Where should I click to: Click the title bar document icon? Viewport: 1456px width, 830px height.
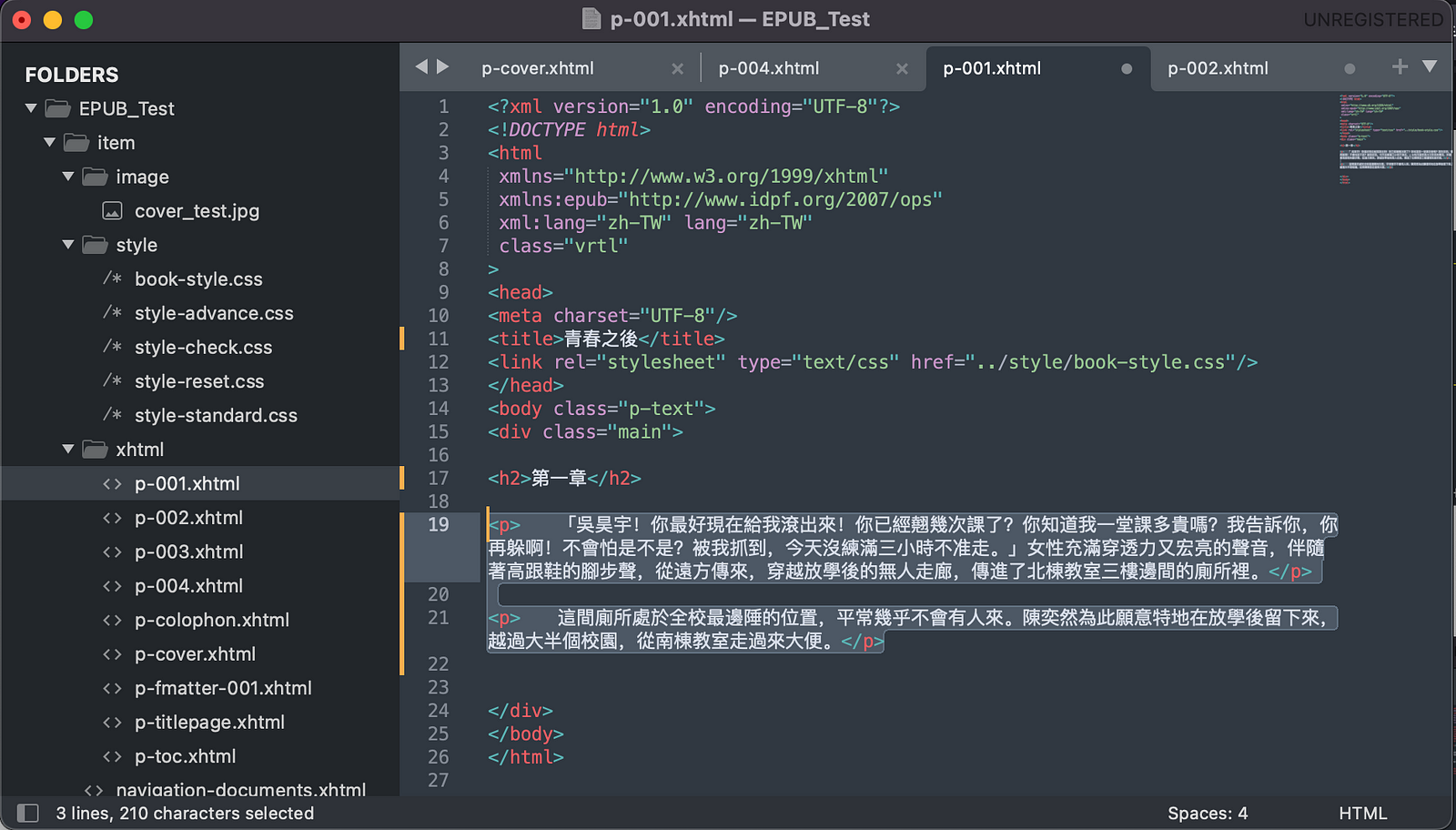[x=591, y=19]
